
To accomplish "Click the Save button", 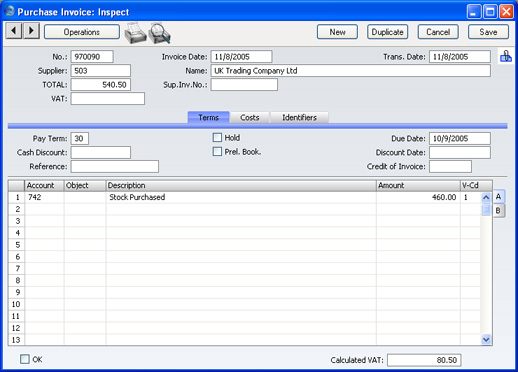I will 488,32.
